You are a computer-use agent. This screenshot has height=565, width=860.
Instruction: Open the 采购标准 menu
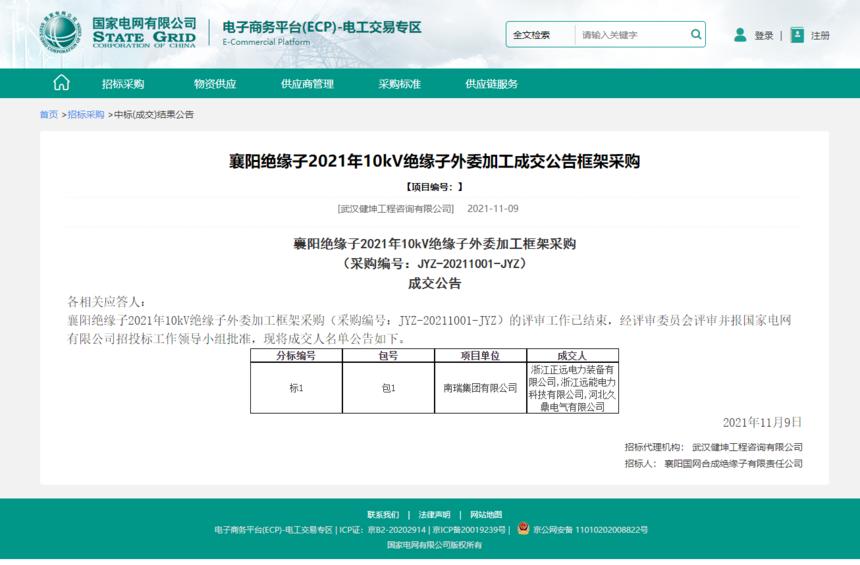pos(399,84)
